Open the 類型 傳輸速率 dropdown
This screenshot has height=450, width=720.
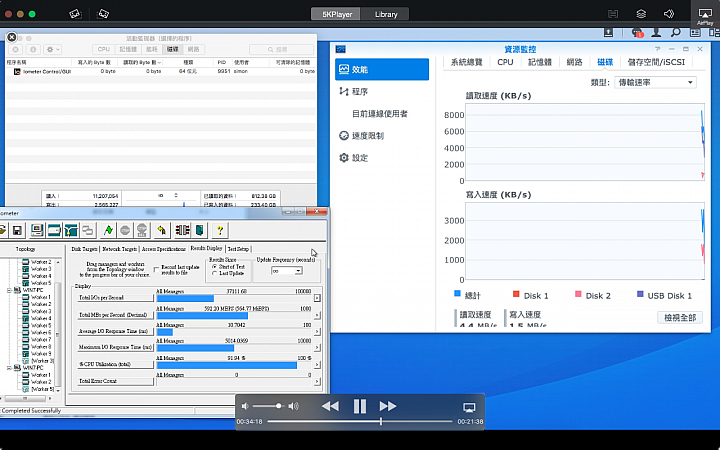click(x=655, y=83)
